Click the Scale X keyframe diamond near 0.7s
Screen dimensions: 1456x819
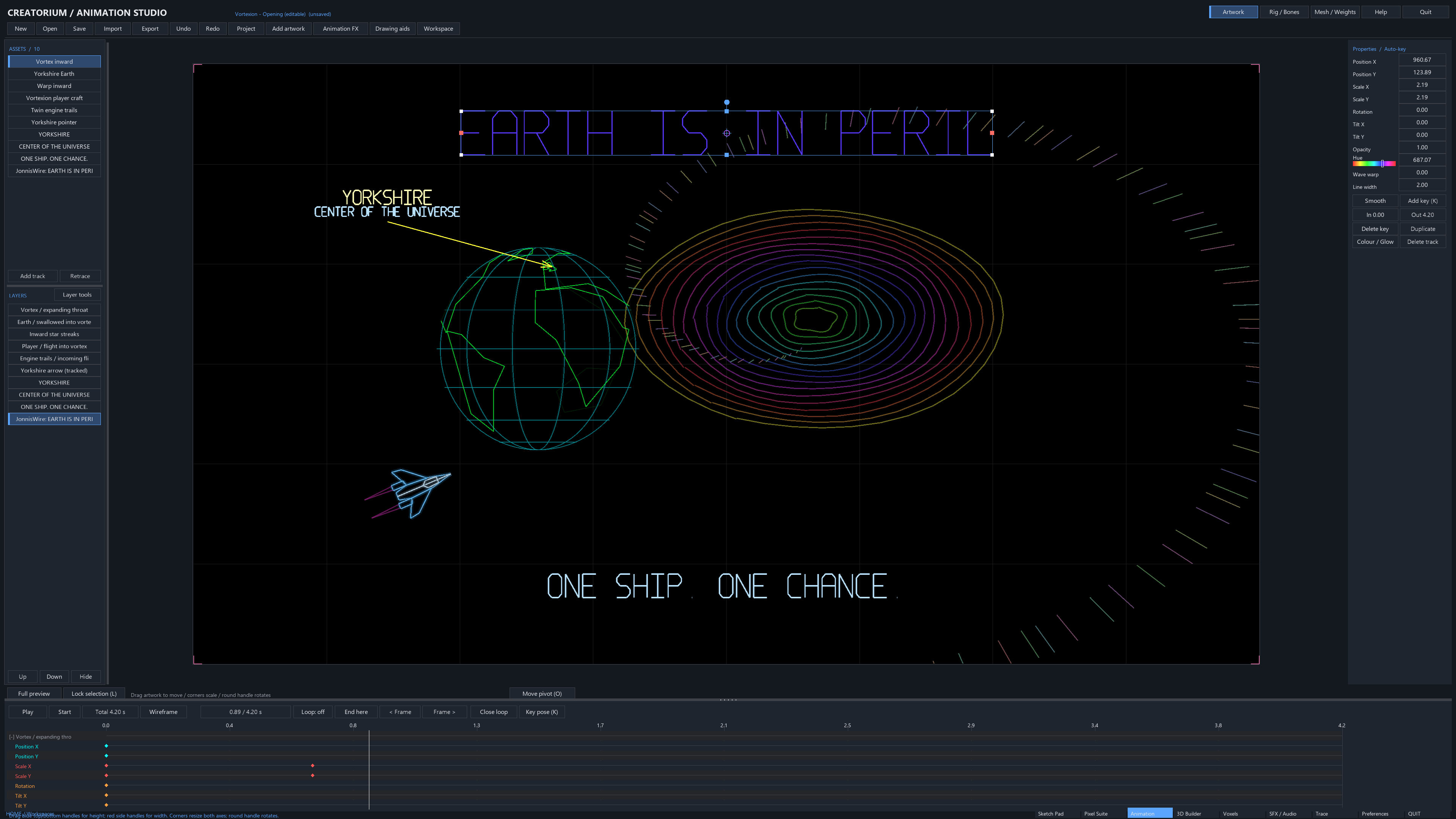(x=312, y=766)
